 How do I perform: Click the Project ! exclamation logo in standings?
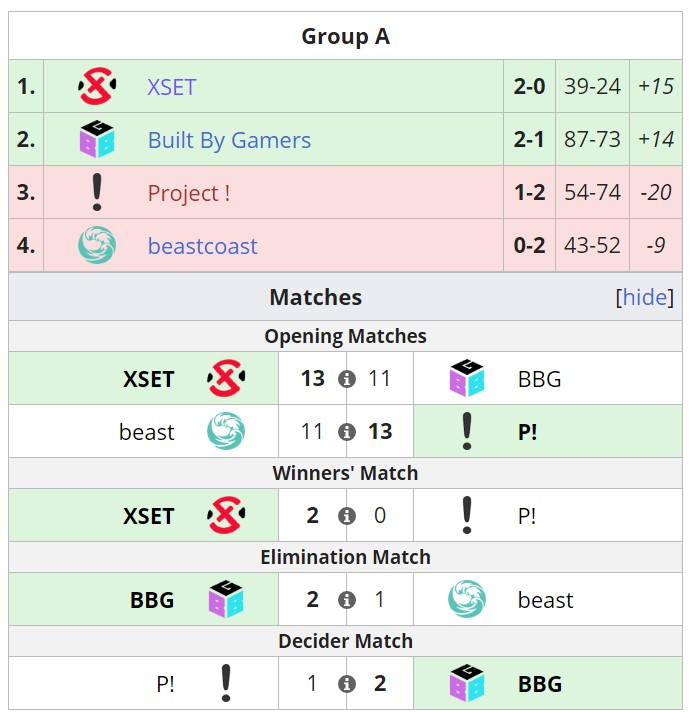(x=97, y=192)
